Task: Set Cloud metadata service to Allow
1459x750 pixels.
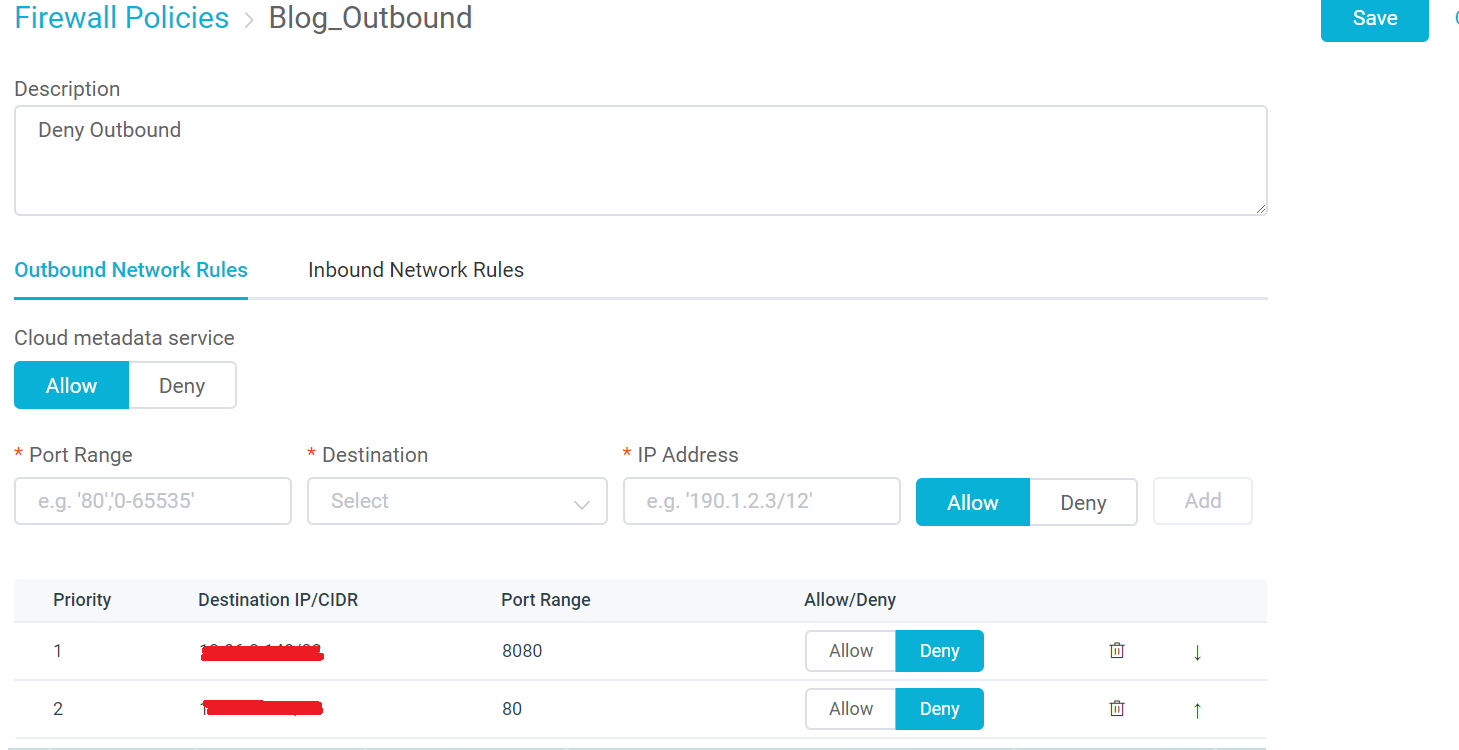Action: (x=72, y=386)
